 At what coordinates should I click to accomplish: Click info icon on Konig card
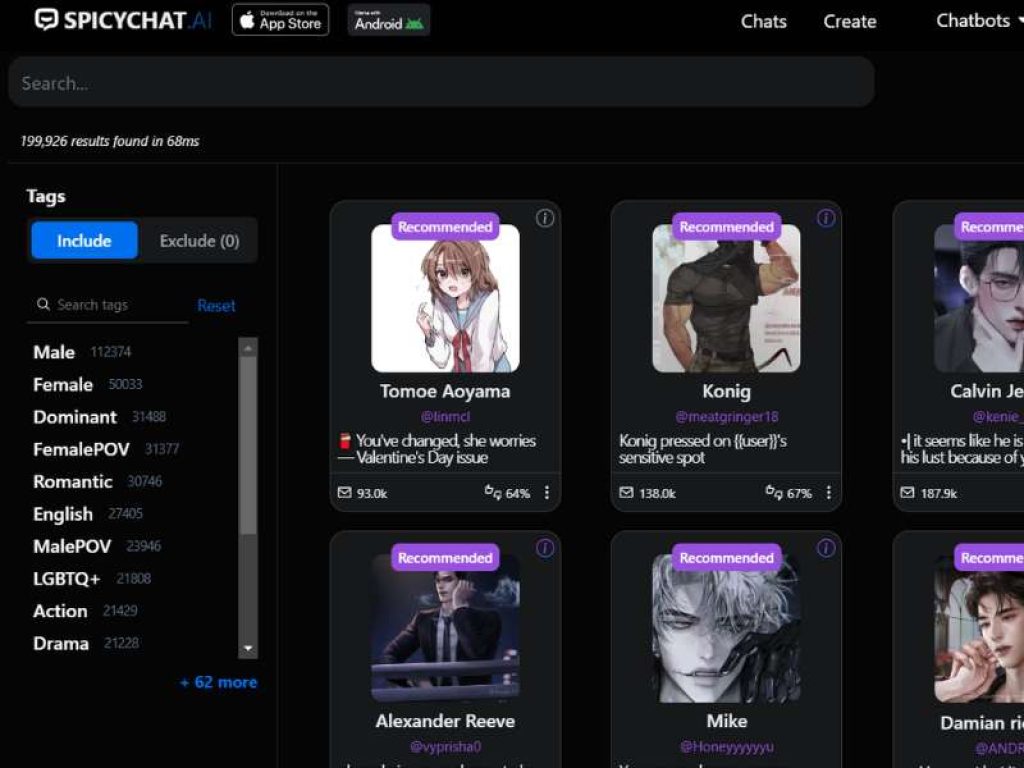[x=826, y=218]
